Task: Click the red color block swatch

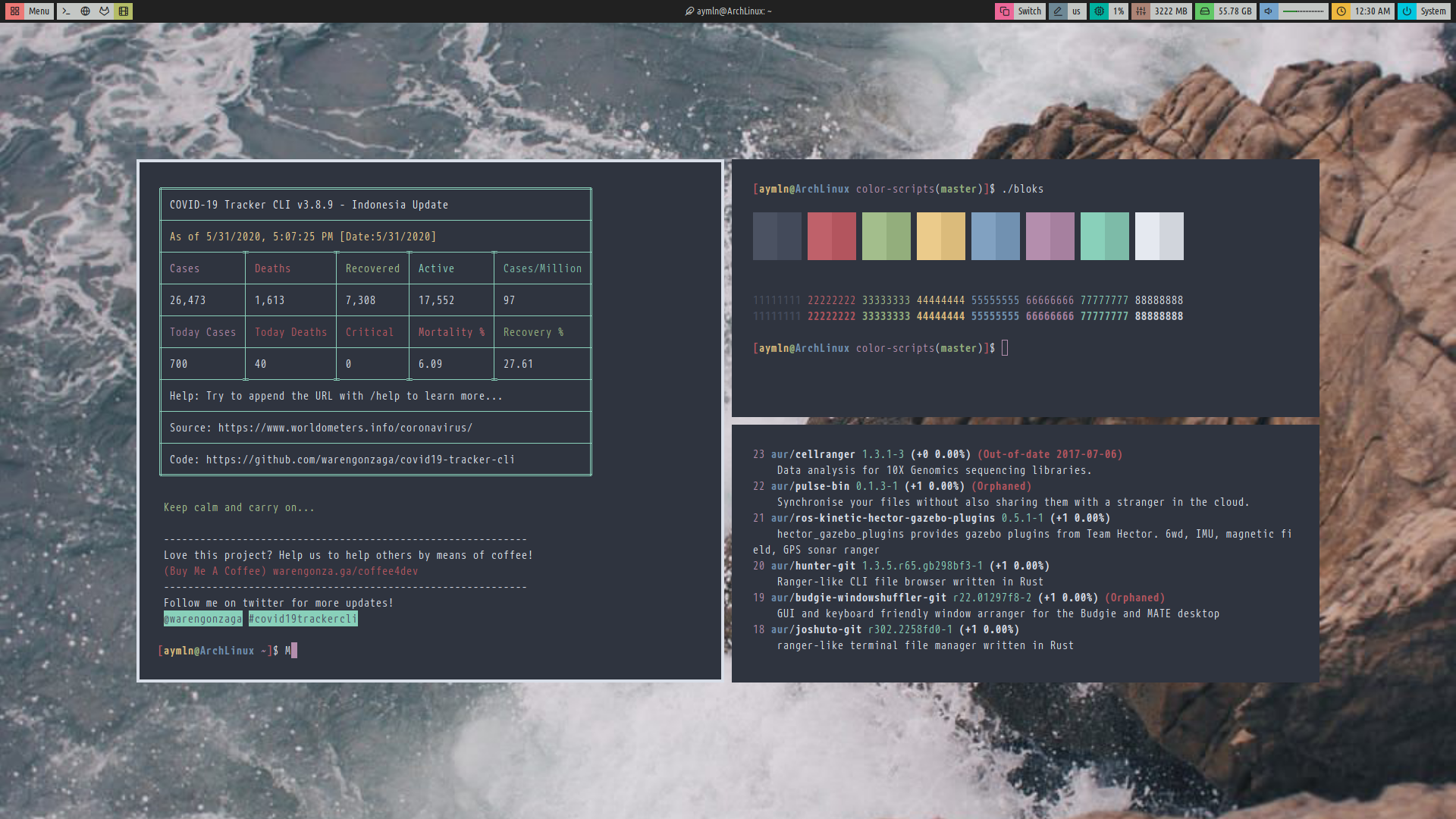Action: click(x=831, y=237)
